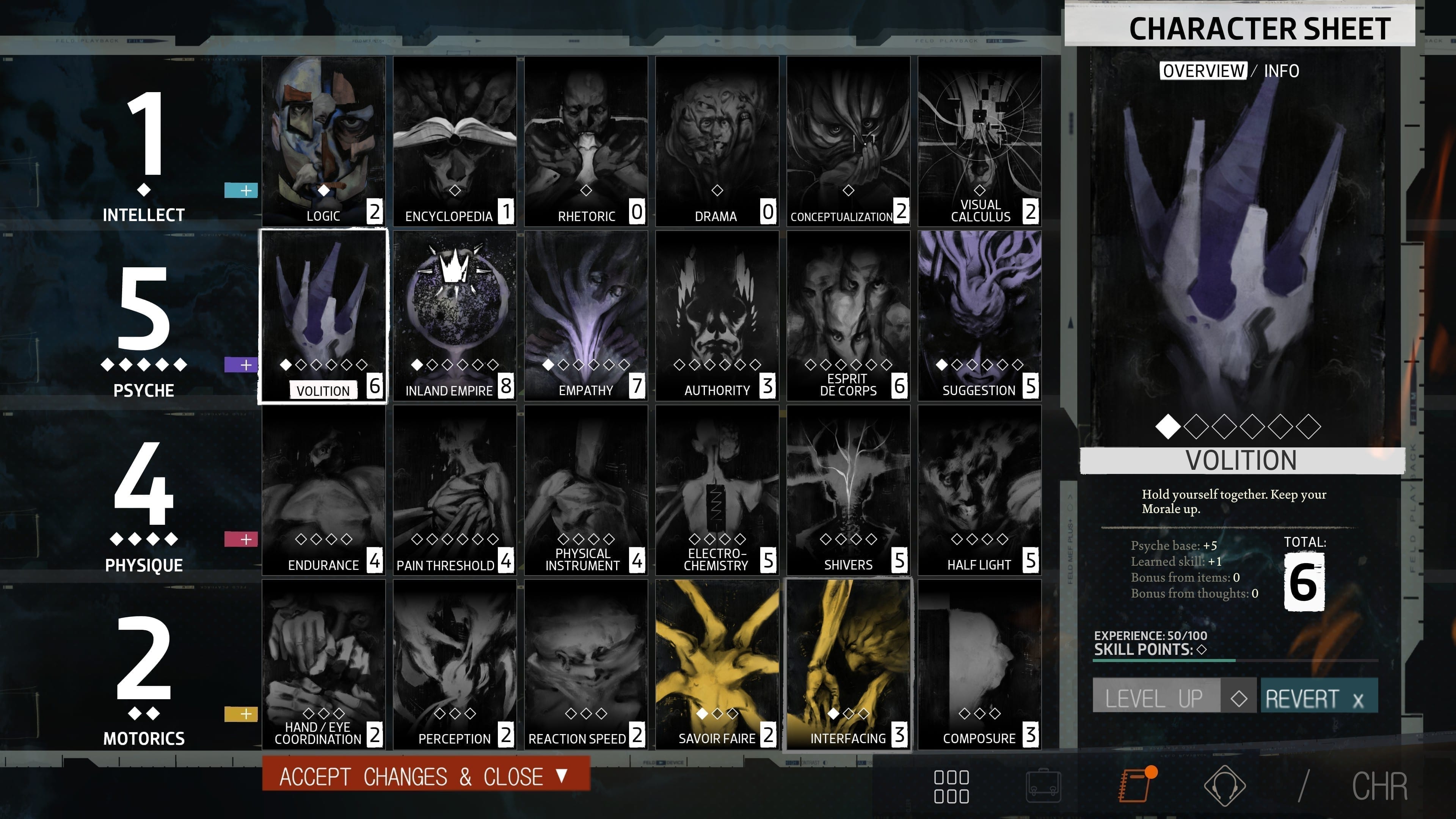
Task: Open the journal notebook icon
Action: pyautogui.click(x=1135, y=786)
